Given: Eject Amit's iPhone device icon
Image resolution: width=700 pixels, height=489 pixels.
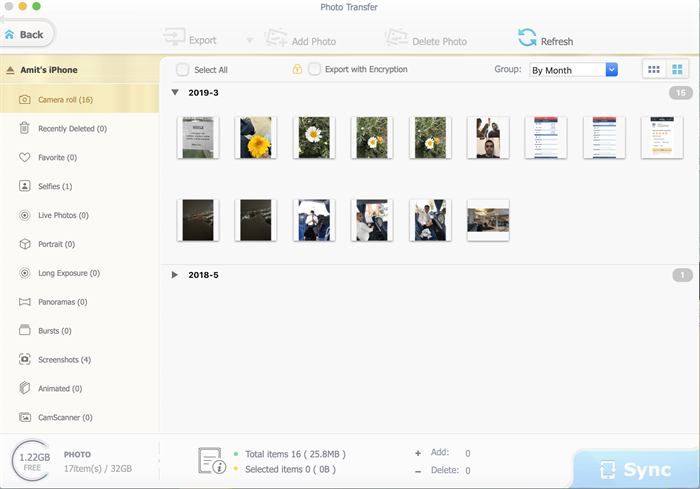Looking at the screenshot, I should pyautogui.click(x=10, y=70).
